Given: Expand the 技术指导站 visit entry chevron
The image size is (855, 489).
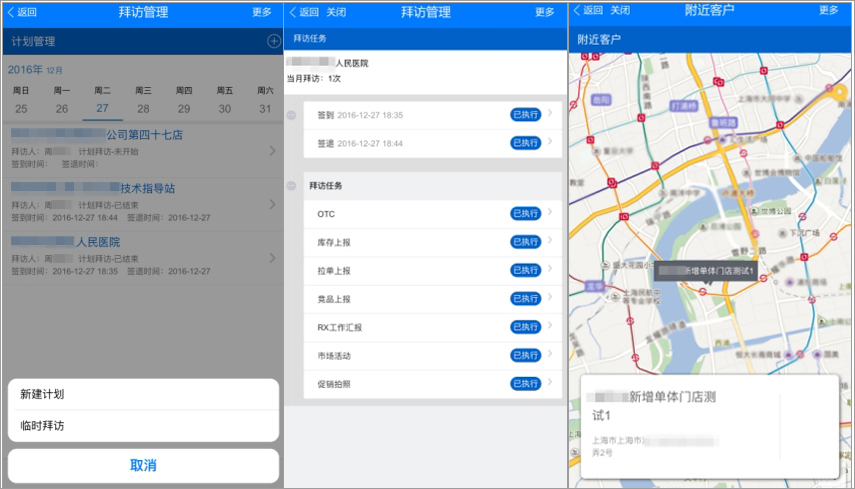Looking at the screenshot, I should click(273, 204).
